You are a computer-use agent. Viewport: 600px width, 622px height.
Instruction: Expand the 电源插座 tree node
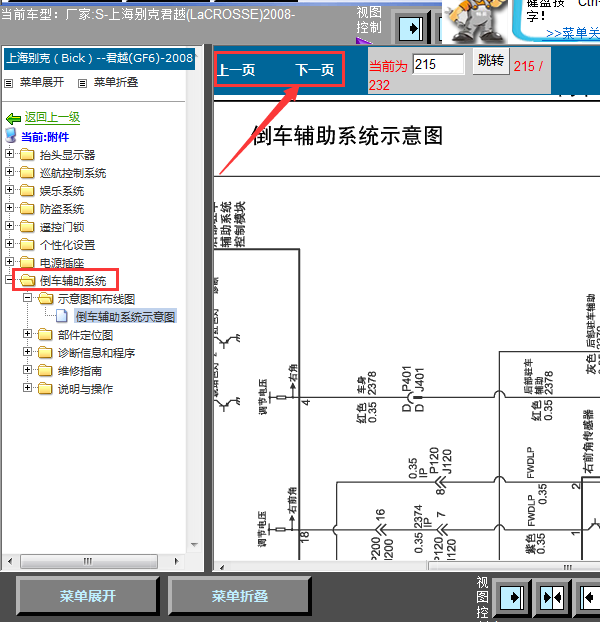pos(10,261)
